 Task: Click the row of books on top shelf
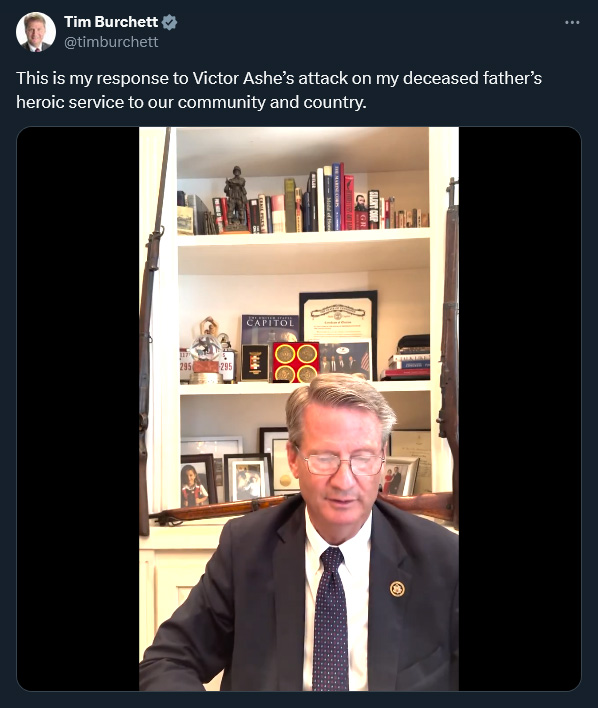303,200
